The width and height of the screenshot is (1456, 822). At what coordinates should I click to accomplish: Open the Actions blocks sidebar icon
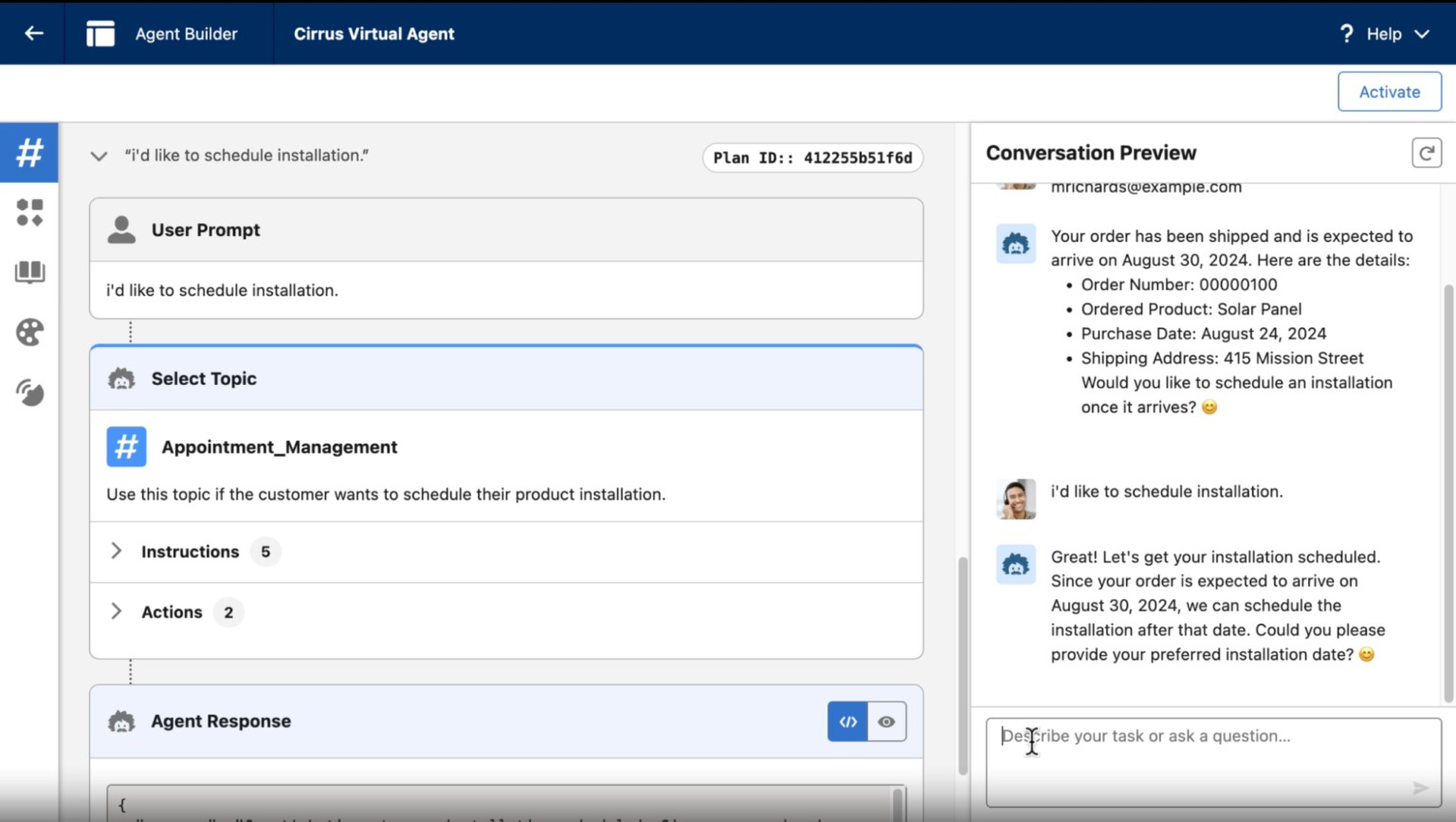[x=29, y=212]
